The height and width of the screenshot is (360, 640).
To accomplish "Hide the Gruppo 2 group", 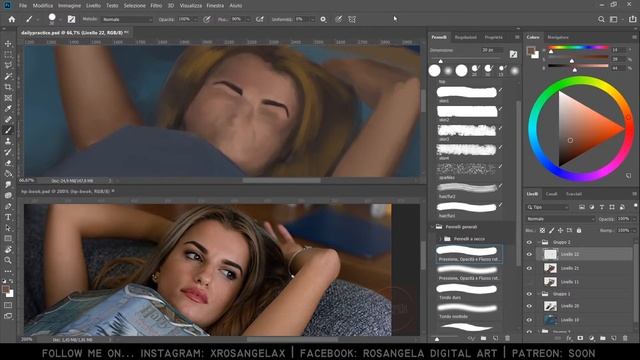I will (x=529, y=242).
